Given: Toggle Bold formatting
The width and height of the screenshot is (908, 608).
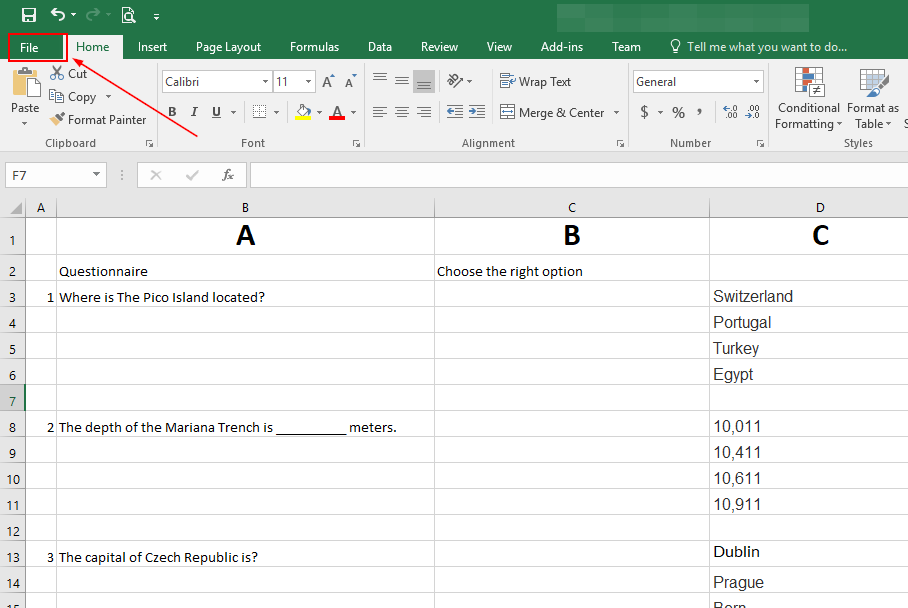Looking at the screenshot, I should click(172, 112).
